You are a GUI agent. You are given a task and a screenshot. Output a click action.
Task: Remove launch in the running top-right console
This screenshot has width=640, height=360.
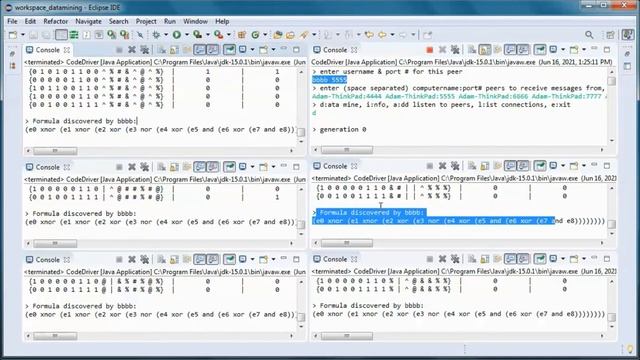(442, 50)
